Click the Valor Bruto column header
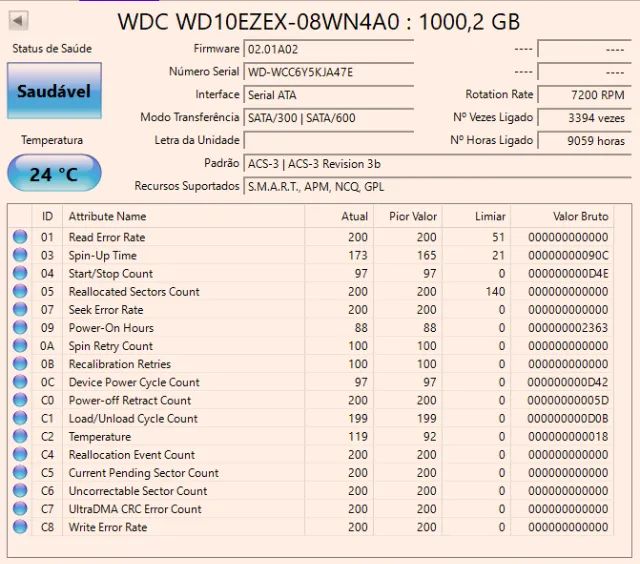 point(562,216)
